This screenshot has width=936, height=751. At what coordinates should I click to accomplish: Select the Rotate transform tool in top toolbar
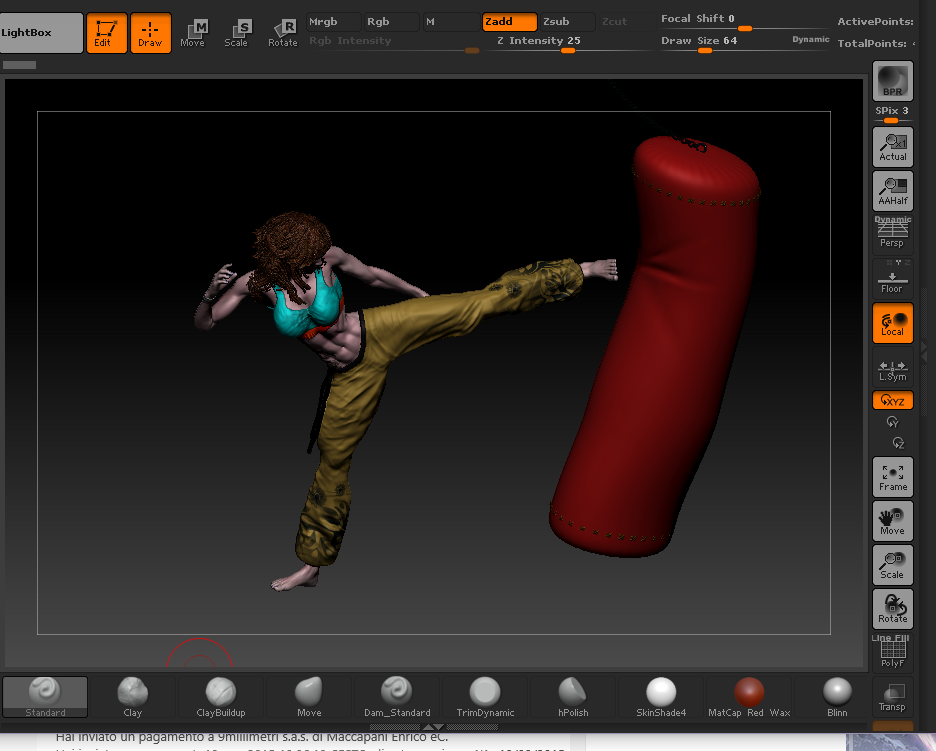tap(283, 33)
